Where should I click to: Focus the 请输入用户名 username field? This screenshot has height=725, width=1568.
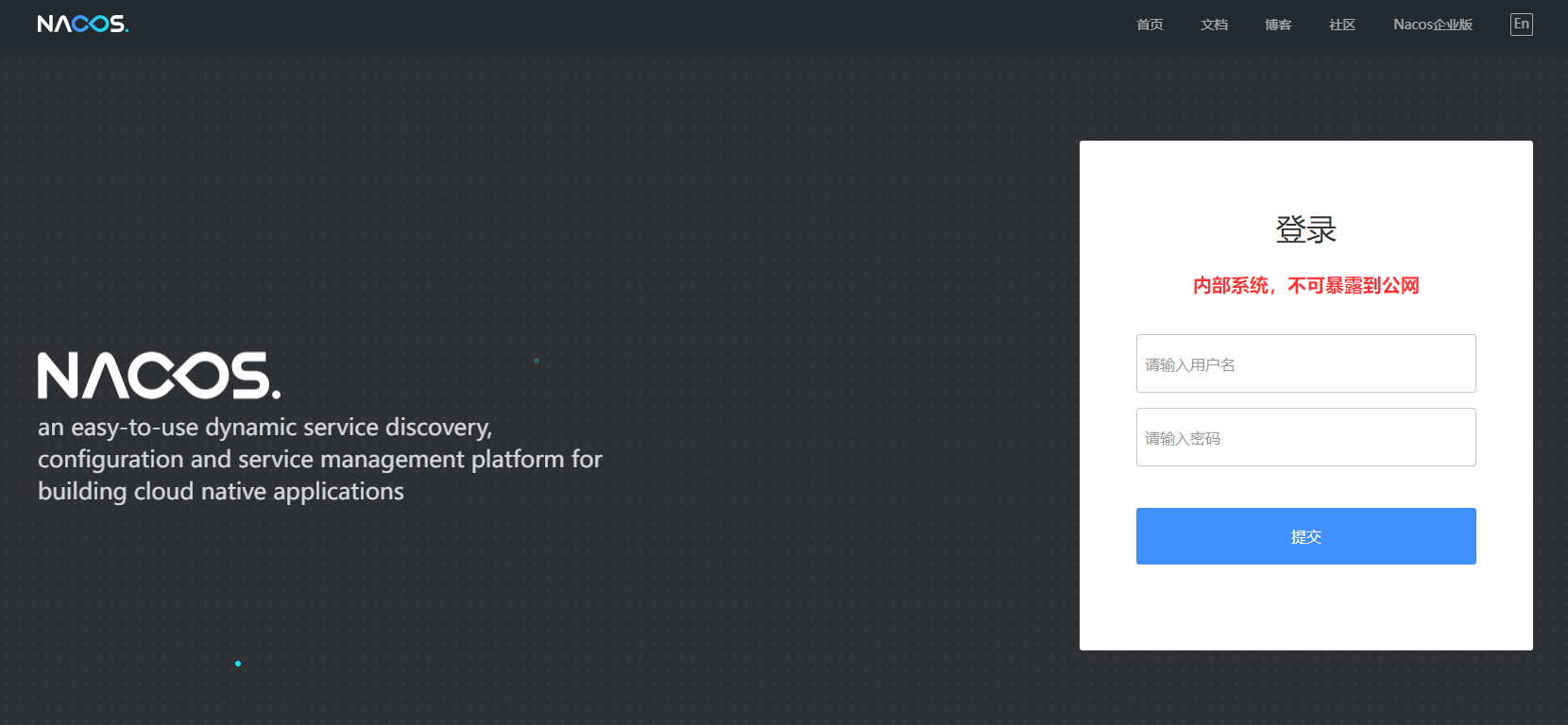pos(1305,363)
